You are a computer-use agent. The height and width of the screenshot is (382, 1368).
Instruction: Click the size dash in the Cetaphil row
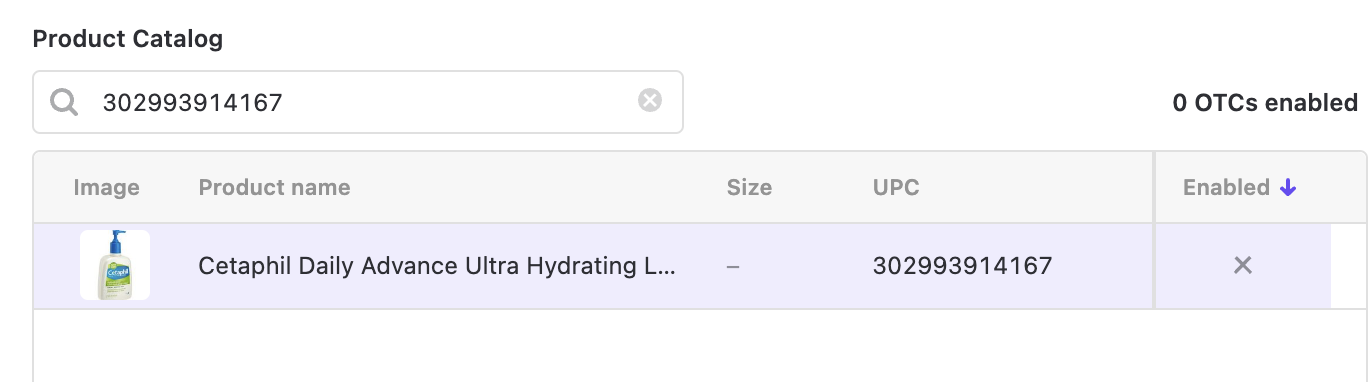733,267
